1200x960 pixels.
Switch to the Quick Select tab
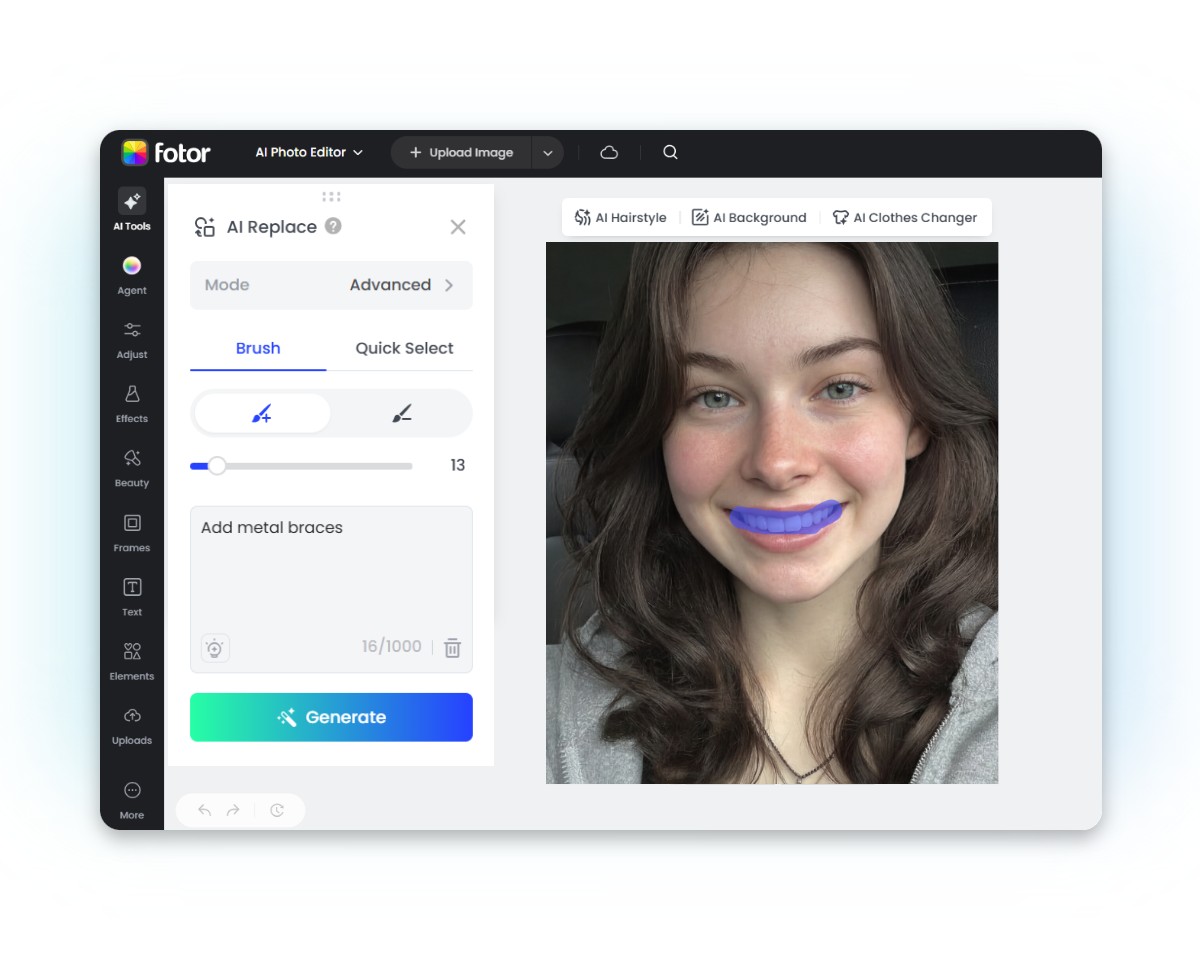404,348
